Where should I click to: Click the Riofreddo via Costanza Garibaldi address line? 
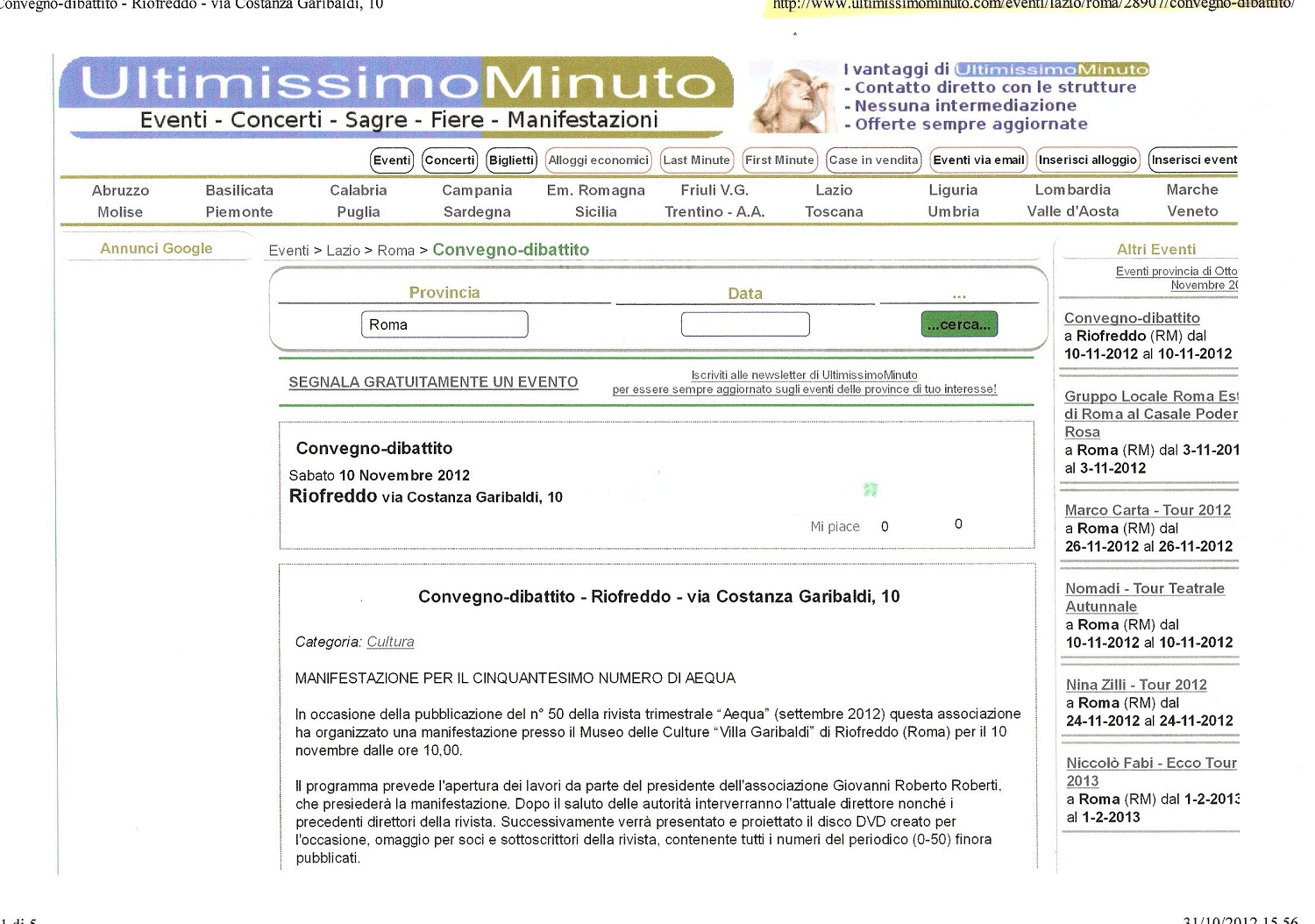[425, 496]
